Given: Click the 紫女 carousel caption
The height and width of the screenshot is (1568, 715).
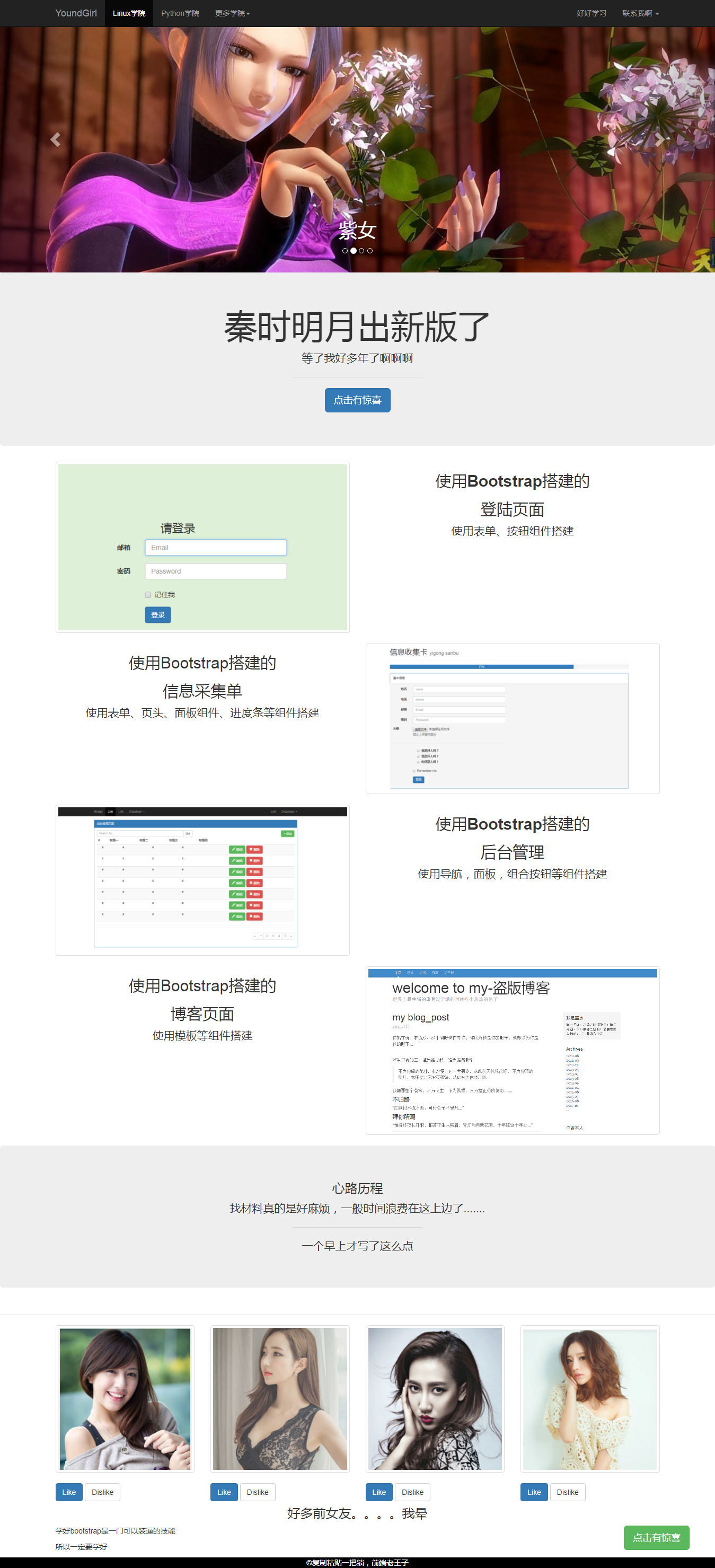Looking at the screenshot, I should (357, 230).
